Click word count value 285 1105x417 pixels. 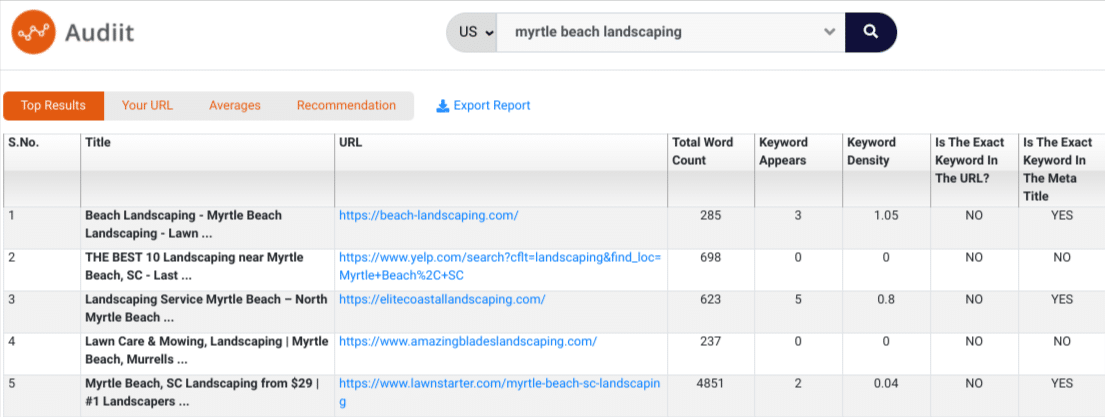710,216
